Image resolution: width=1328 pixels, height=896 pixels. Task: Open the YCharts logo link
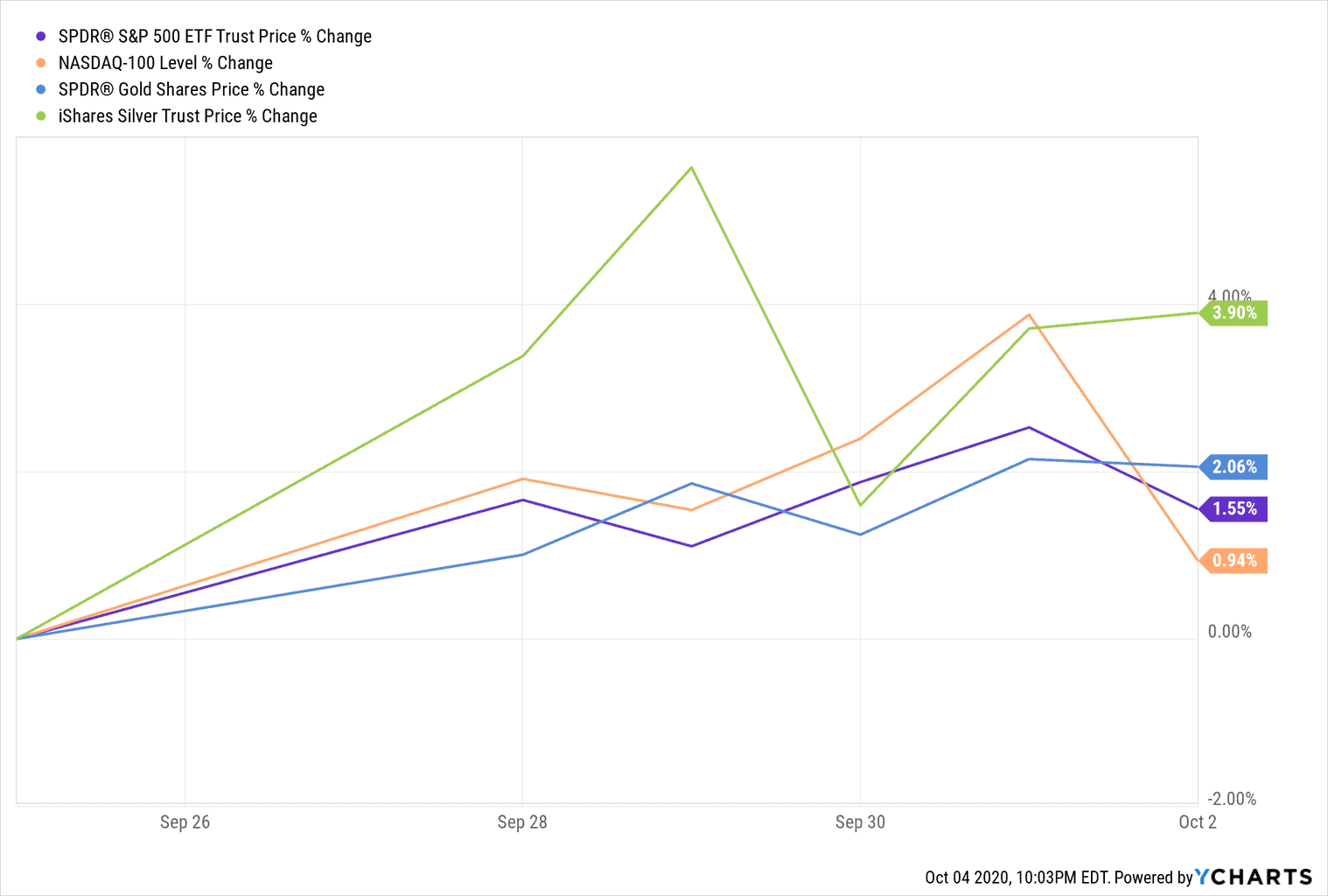click(1254, 877)
